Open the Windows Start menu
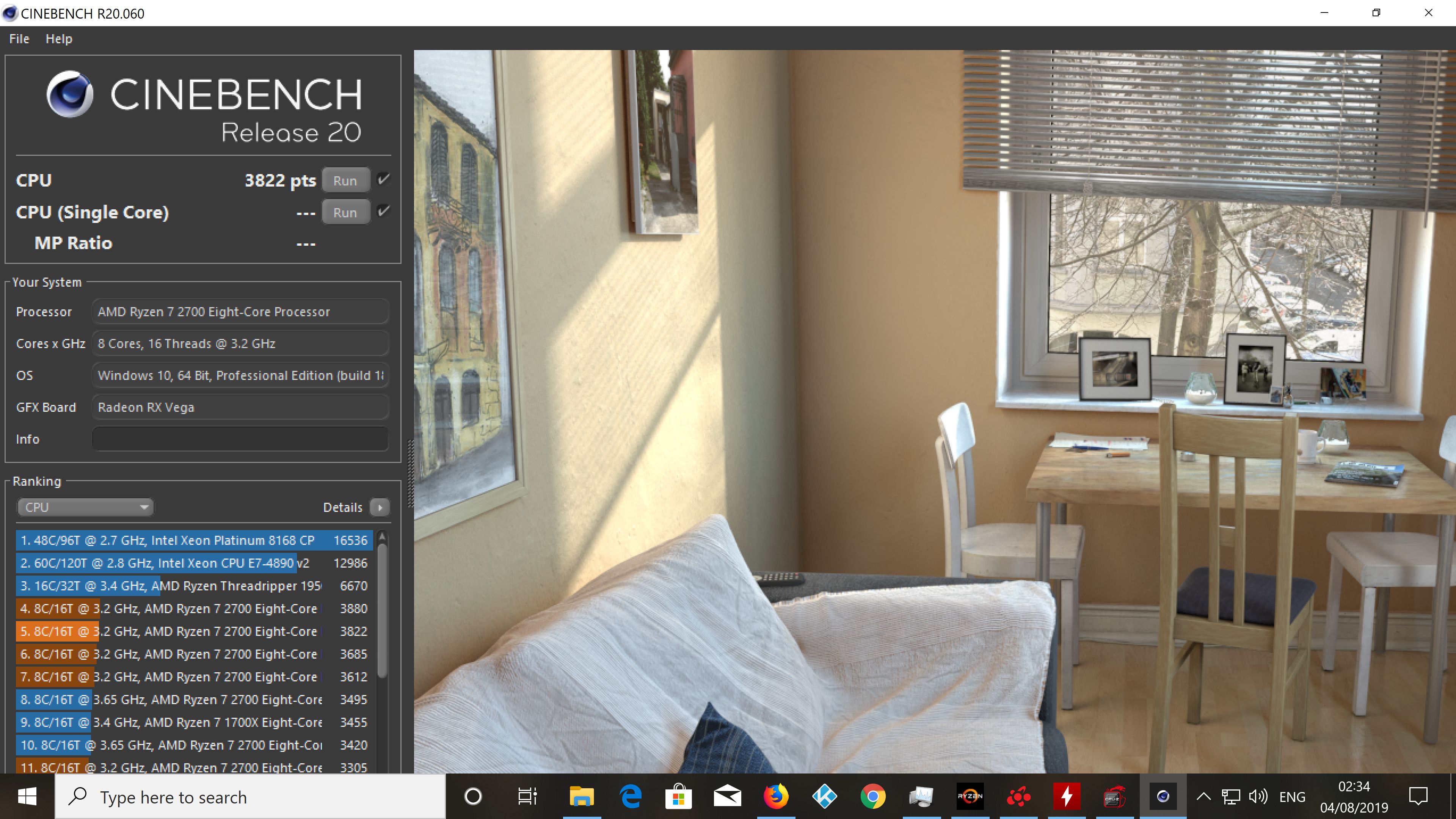Screen dimensions: 1456x819 (27, 796)
